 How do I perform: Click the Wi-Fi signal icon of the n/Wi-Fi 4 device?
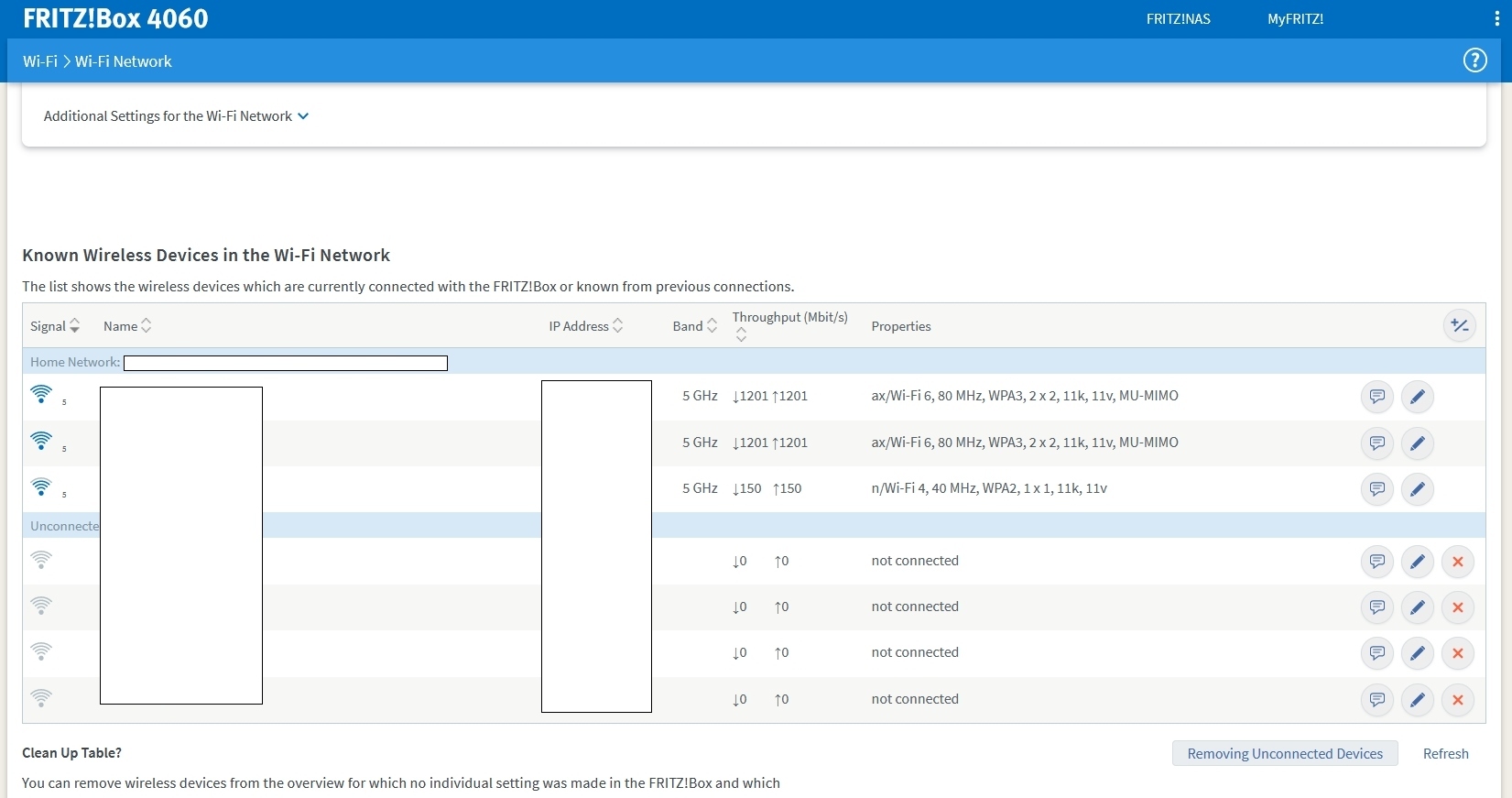point(41,486)
